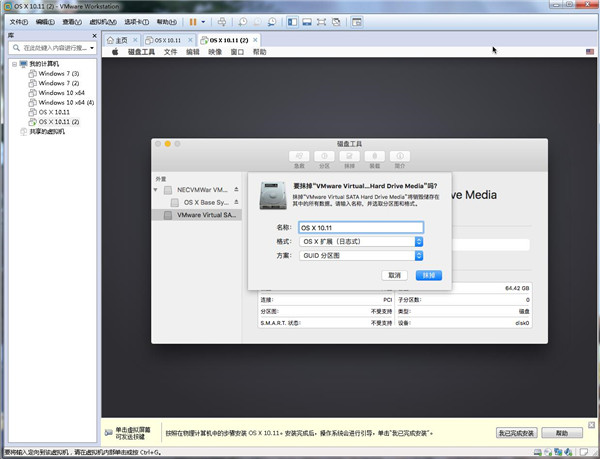
Task: Open the macOS 映像 menu
Action: click(x=215, y=52)
